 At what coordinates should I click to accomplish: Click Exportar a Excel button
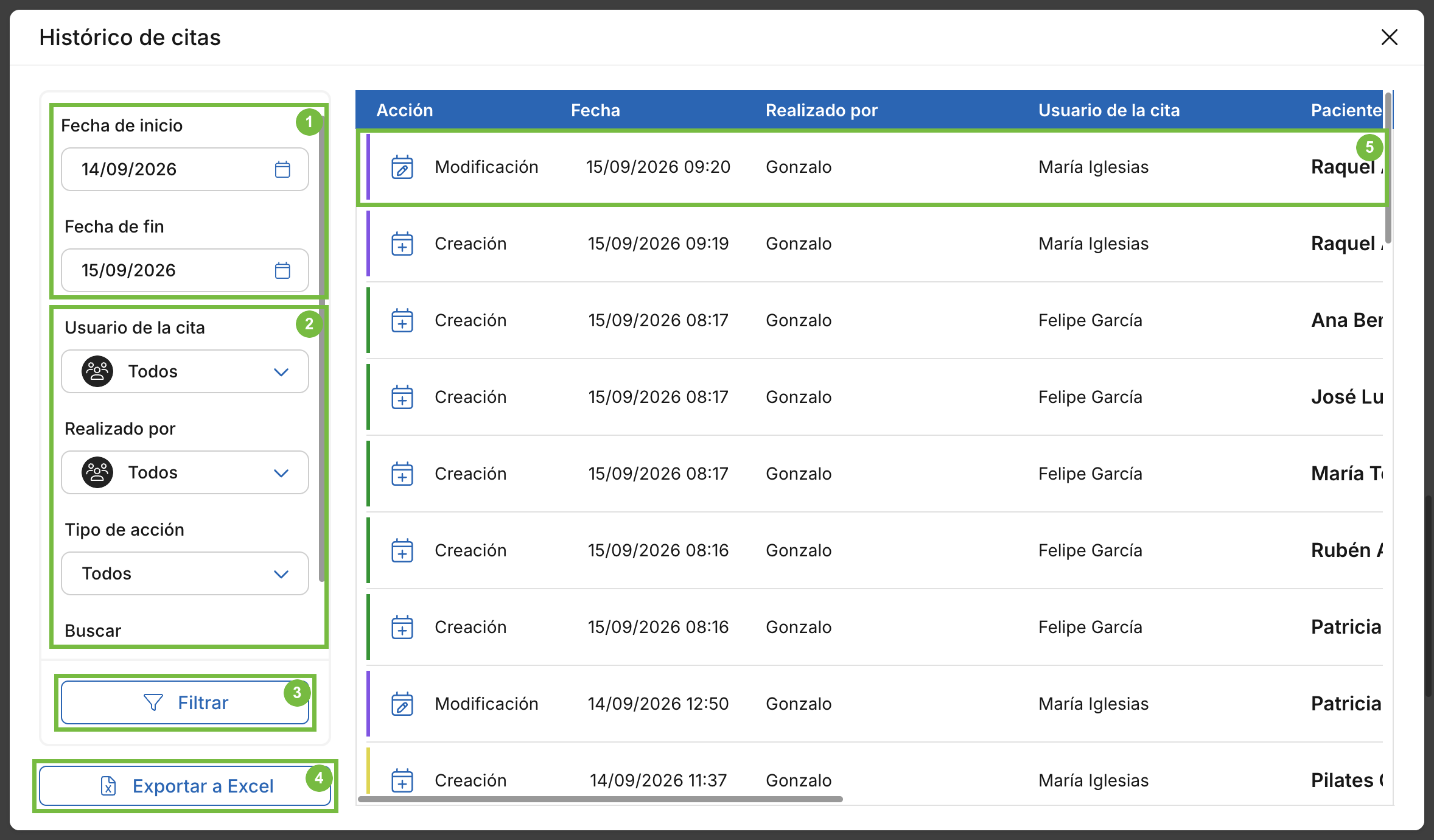[185, 786]
